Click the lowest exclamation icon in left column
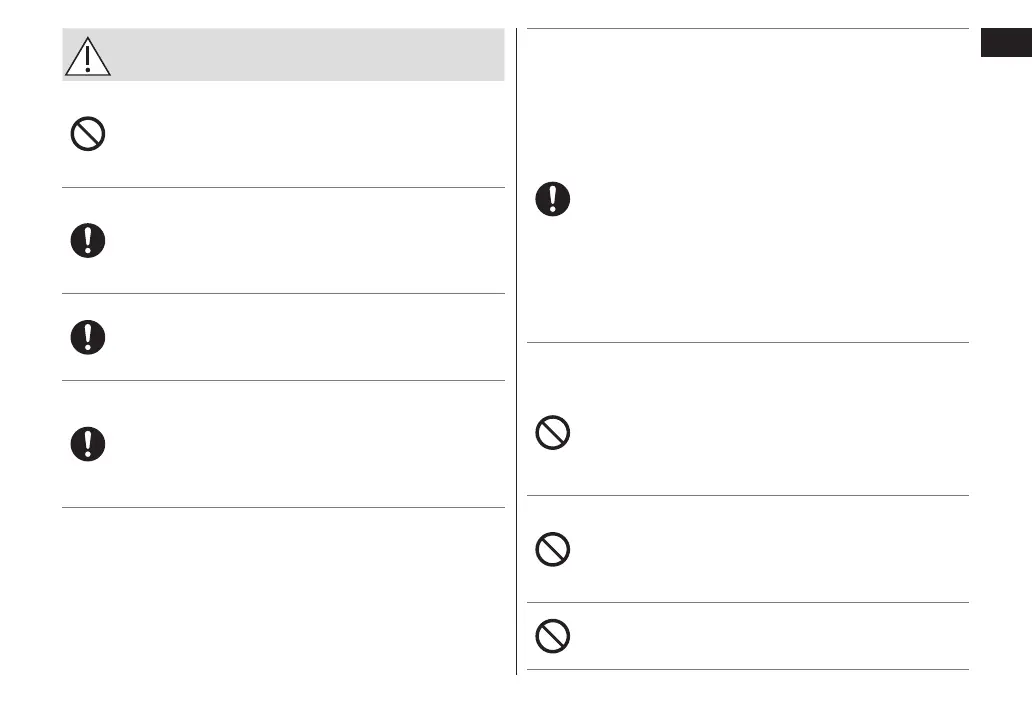1032x726 pixels. click(x=88, y=444)
